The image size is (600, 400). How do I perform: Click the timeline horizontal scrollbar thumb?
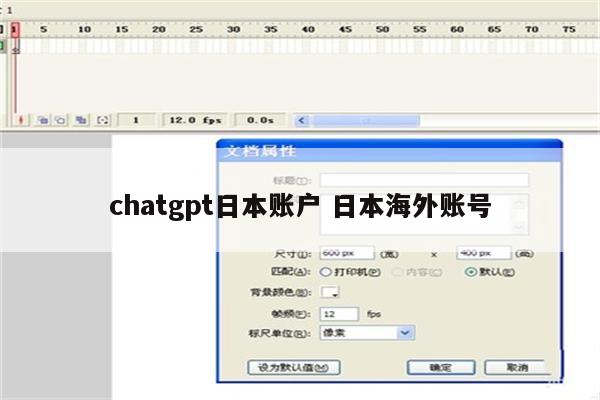coord(365,119)
